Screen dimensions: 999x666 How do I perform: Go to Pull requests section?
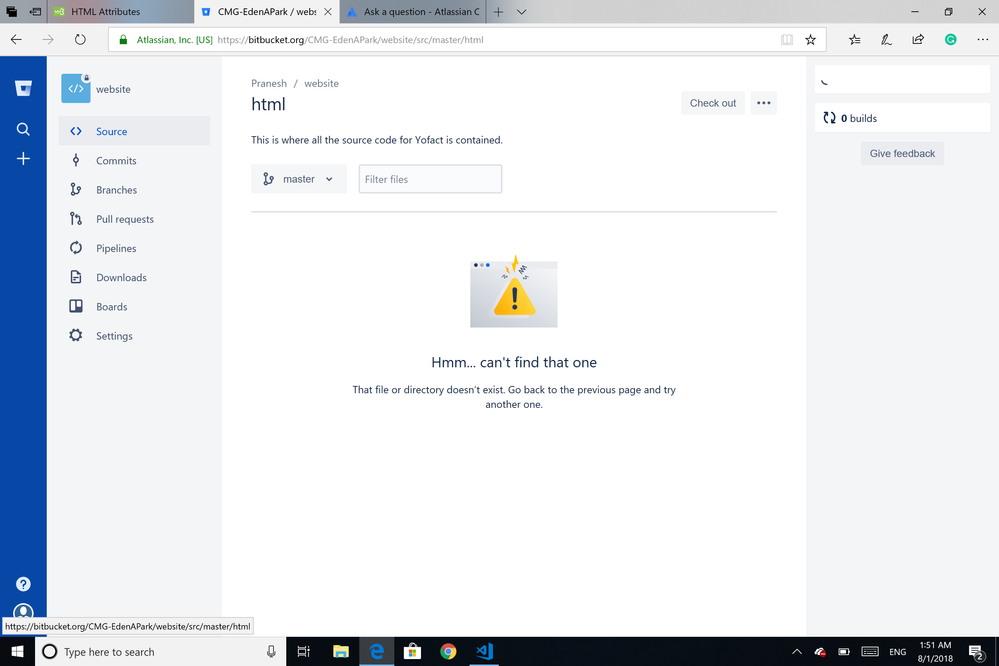tap(125, 219)
